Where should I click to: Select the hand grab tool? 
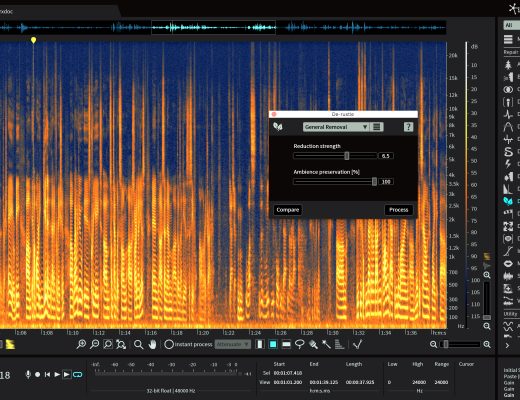152,344
